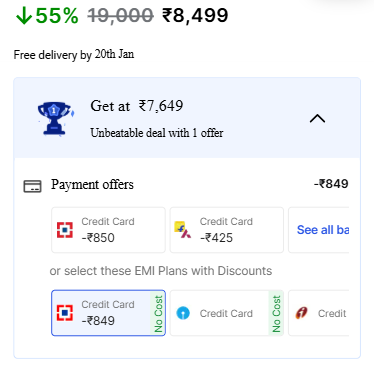
Task: Click the ₹8,499 price
Action: click(x=195, y=16)
